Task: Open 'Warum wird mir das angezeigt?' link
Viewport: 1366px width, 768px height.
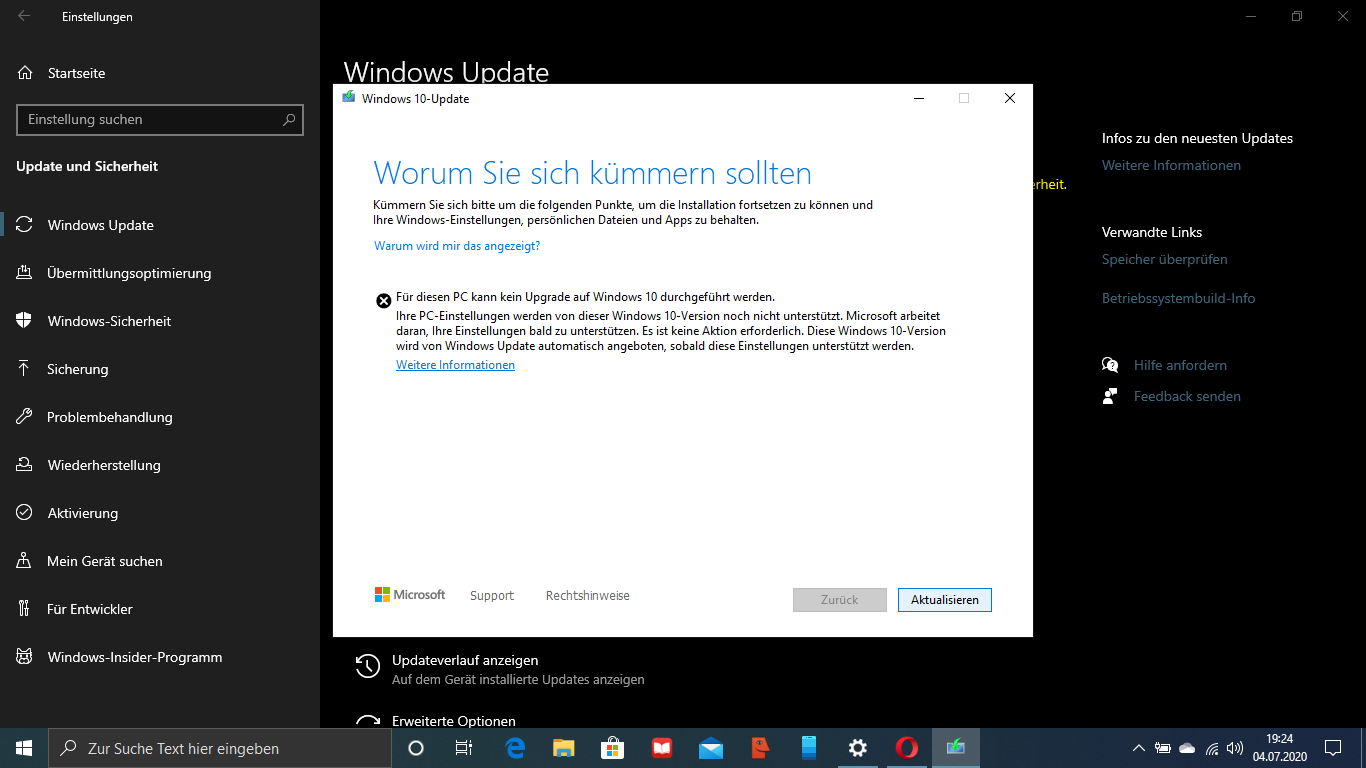Action: click(x=457, y=245)
